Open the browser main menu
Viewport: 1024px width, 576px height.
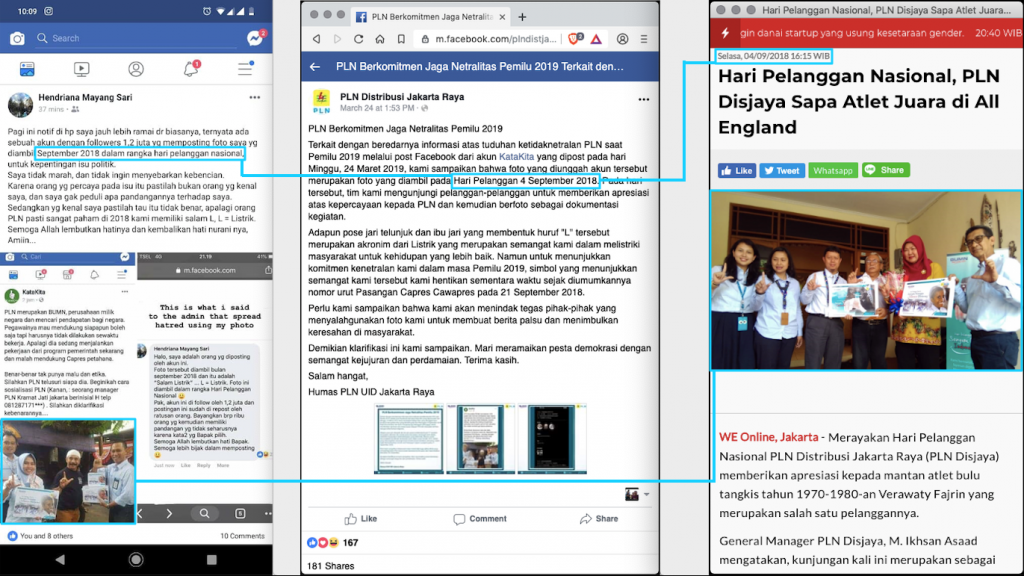(644, 39)
